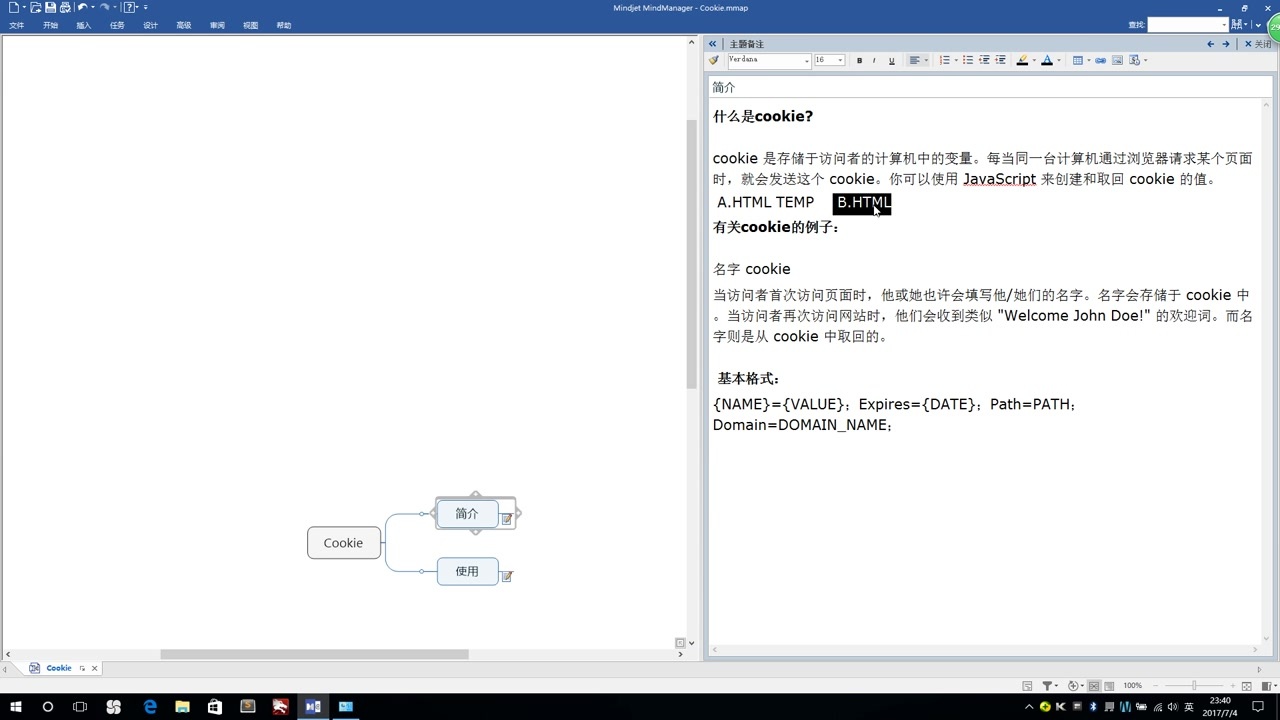Screen dimensions: 1280x720
Task: Open the font color dropdown arrow
Action: (x=1059, y=61)
